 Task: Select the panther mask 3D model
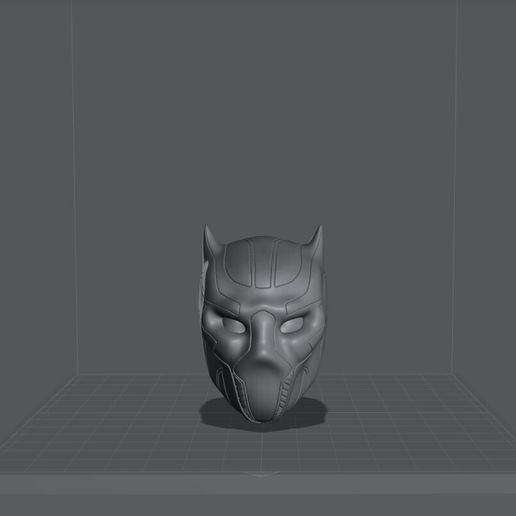pyautogui.click(x=262, y=325)
